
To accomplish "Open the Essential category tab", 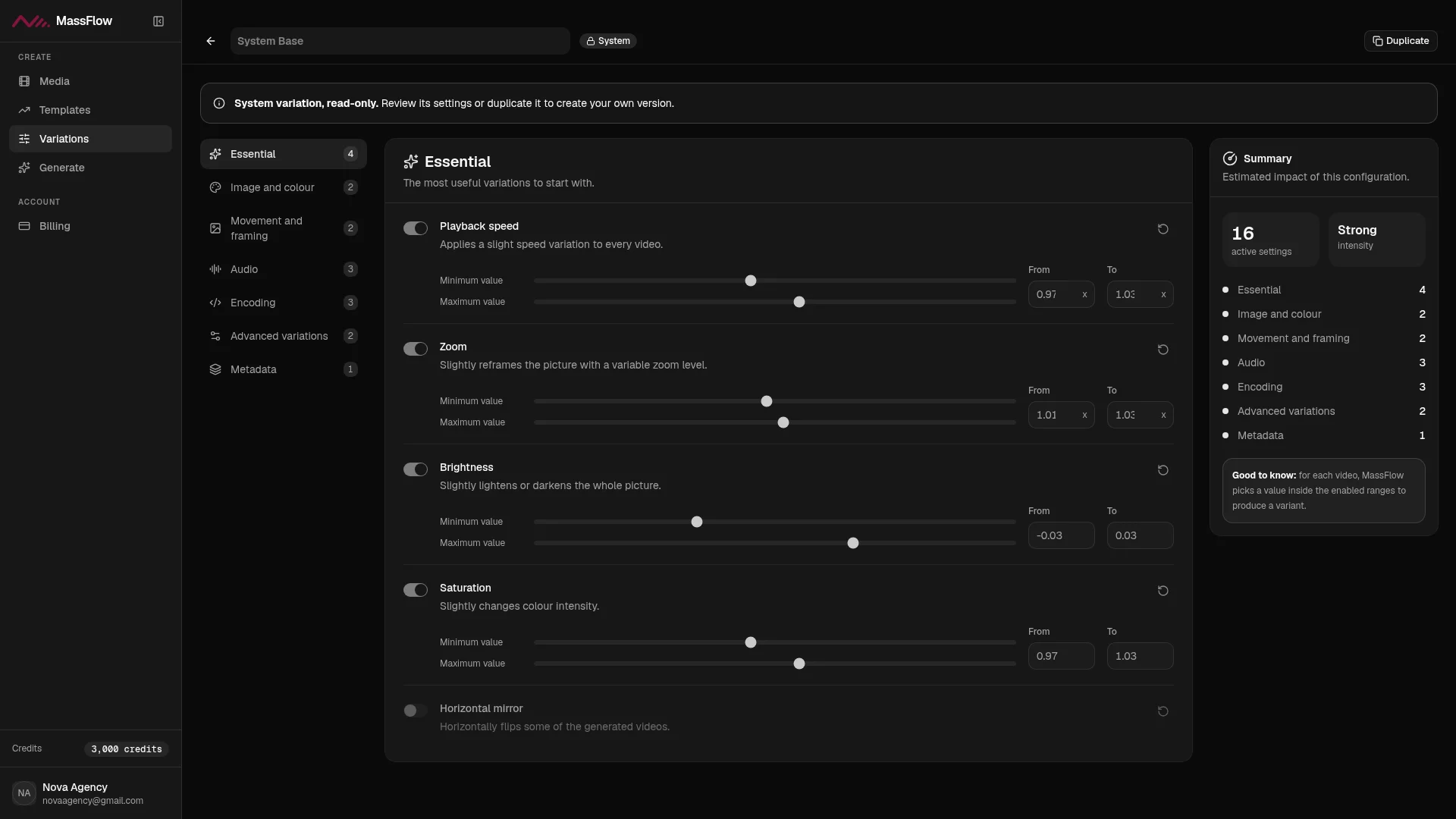I will [284, 154].
